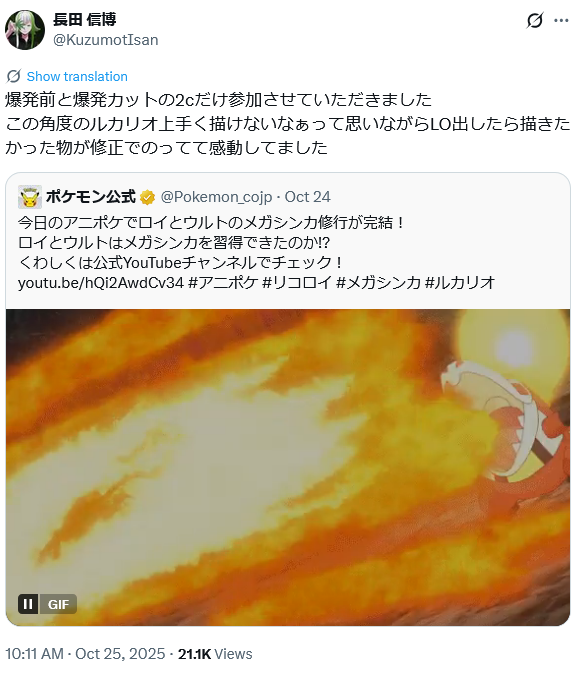This screenshot has height=677, width=573.
Task: Pause the GIF playback
Action: pos(28,604)
